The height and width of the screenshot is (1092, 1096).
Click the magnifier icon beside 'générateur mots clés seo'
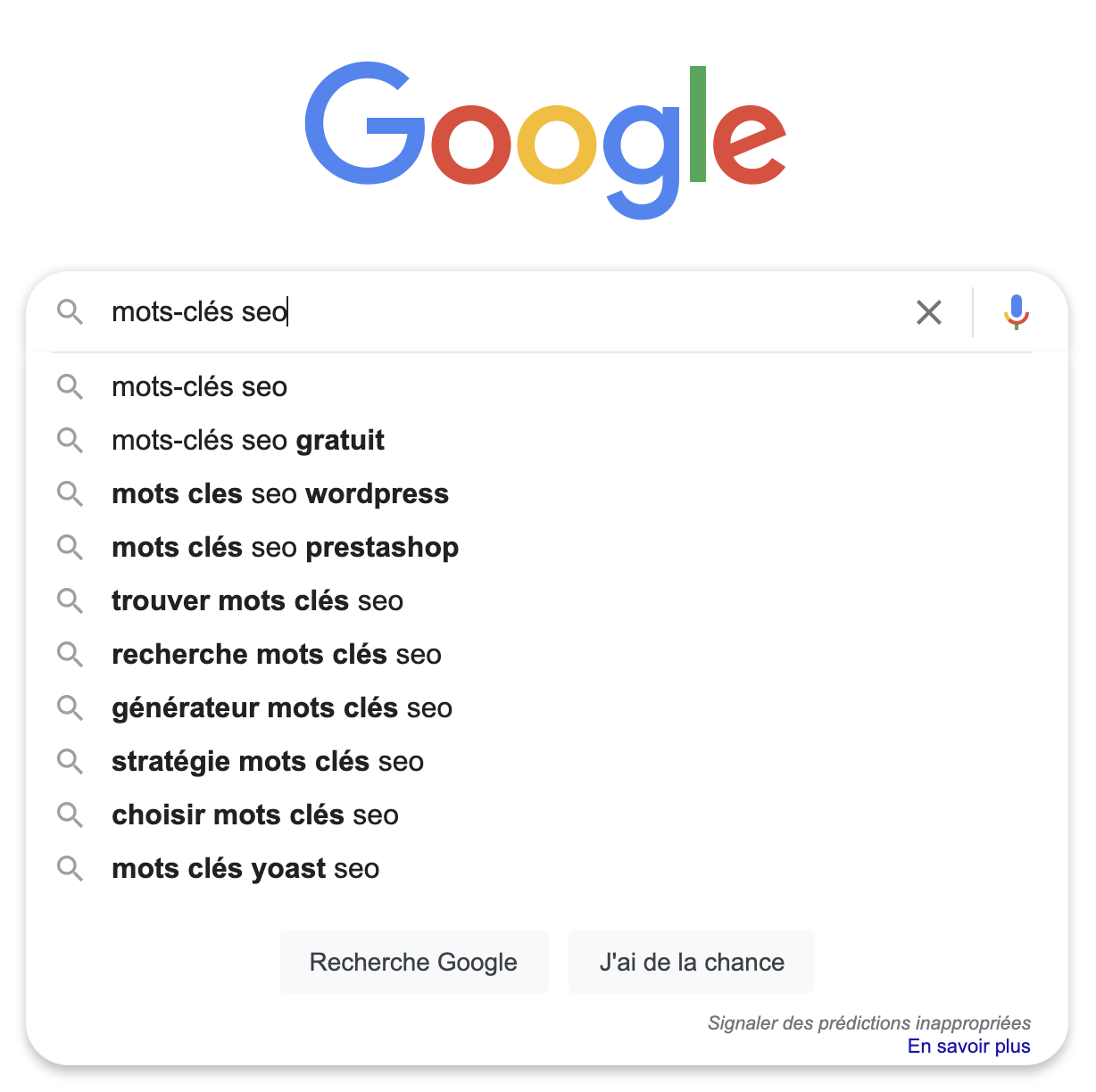[70, 707]
